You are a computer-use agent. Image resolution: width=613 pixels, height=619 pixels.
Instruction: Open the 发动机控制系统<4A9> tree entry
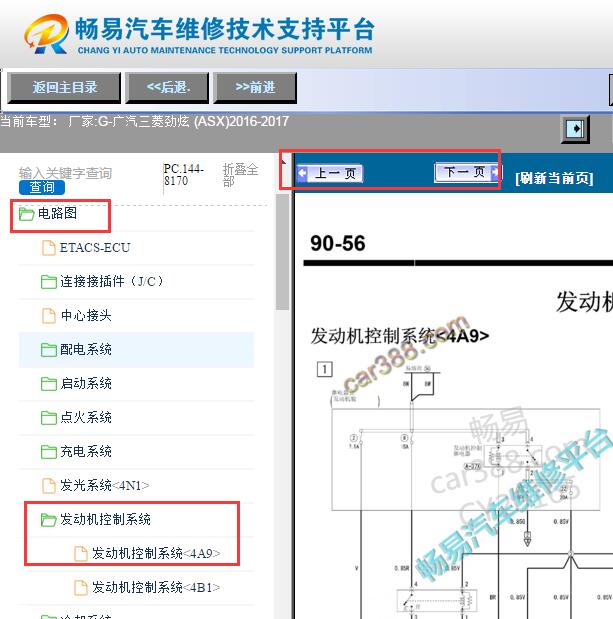click(156, 553)
